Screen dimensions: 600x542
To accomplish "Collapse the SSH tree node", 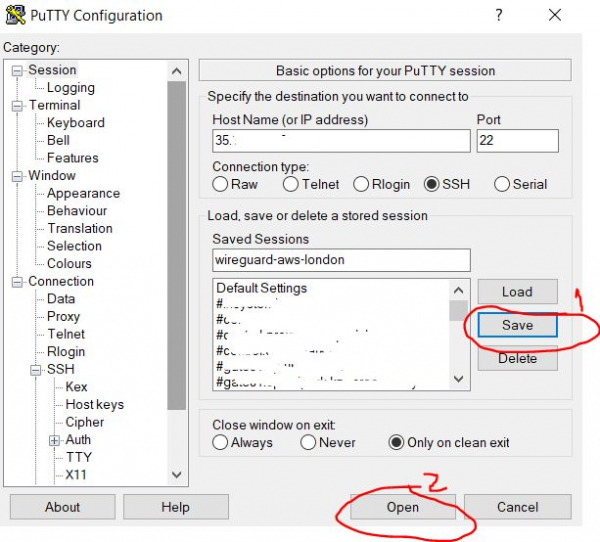I will [36, 370].
